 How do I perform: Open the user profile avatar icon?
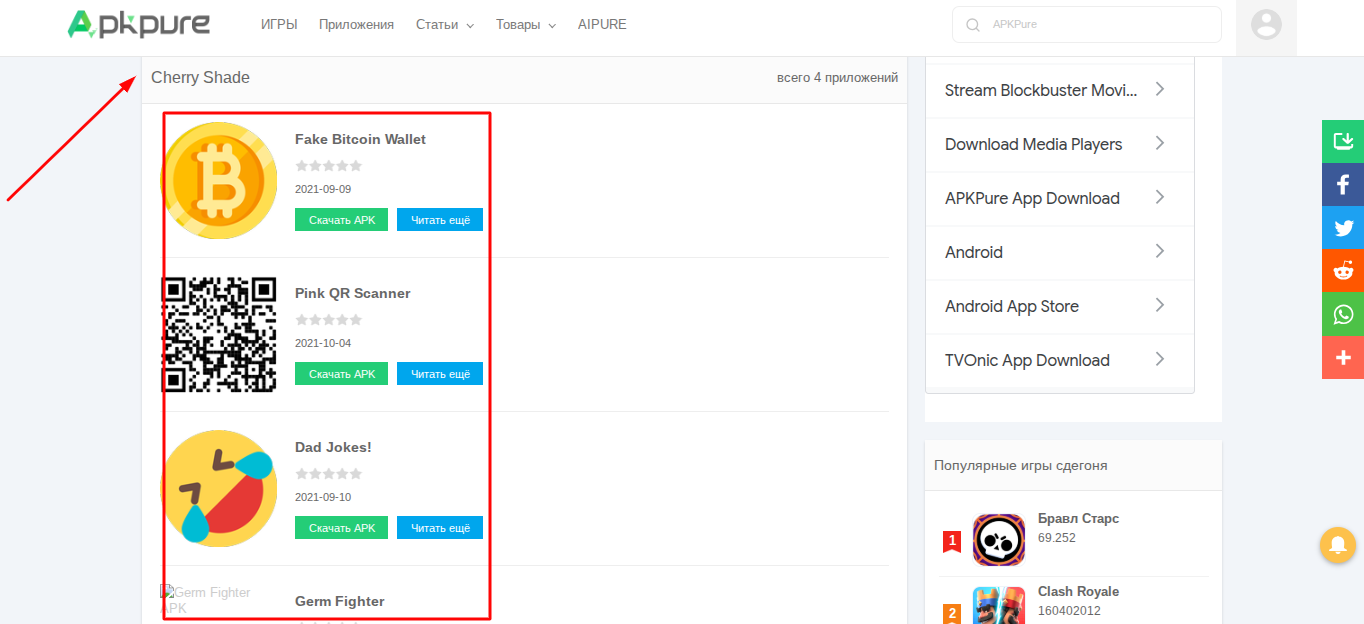coord(1266,25)
